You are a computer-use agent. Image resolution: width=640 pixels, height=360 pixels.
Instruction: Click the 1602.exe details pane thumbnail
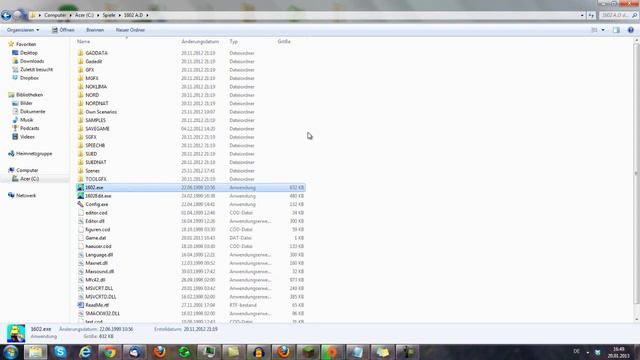(16, 333)
